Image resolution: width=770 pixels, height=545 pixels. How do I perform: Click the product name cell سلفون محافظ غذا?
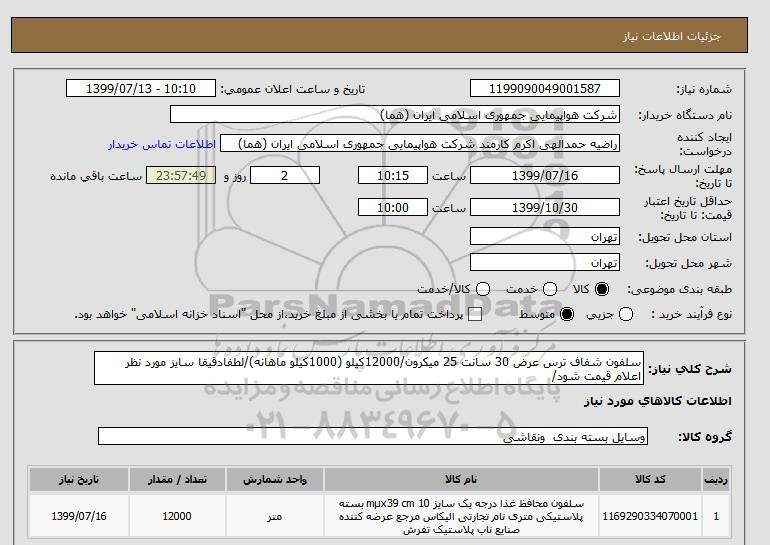click(461, 516)
